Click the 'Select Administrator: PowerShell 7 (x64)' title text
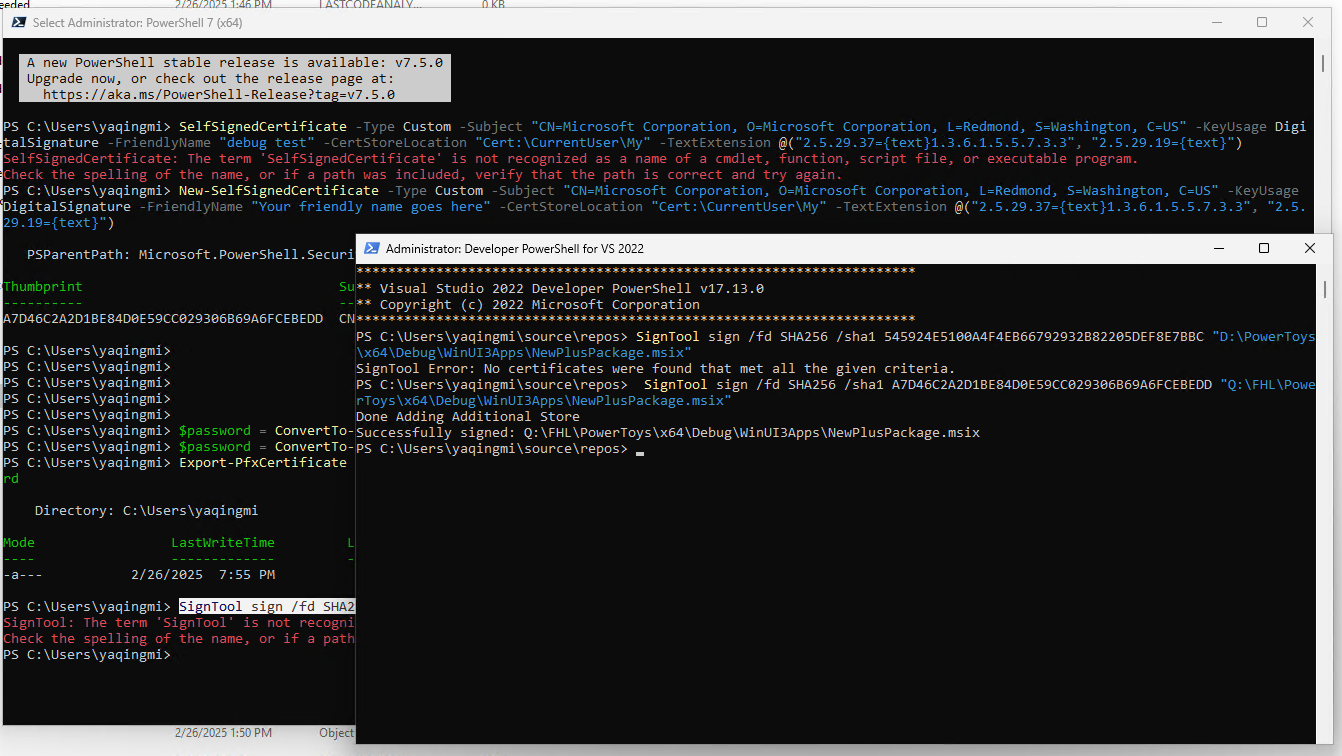The width and height of the screenshot is (1342, 756). click(137, 22)
